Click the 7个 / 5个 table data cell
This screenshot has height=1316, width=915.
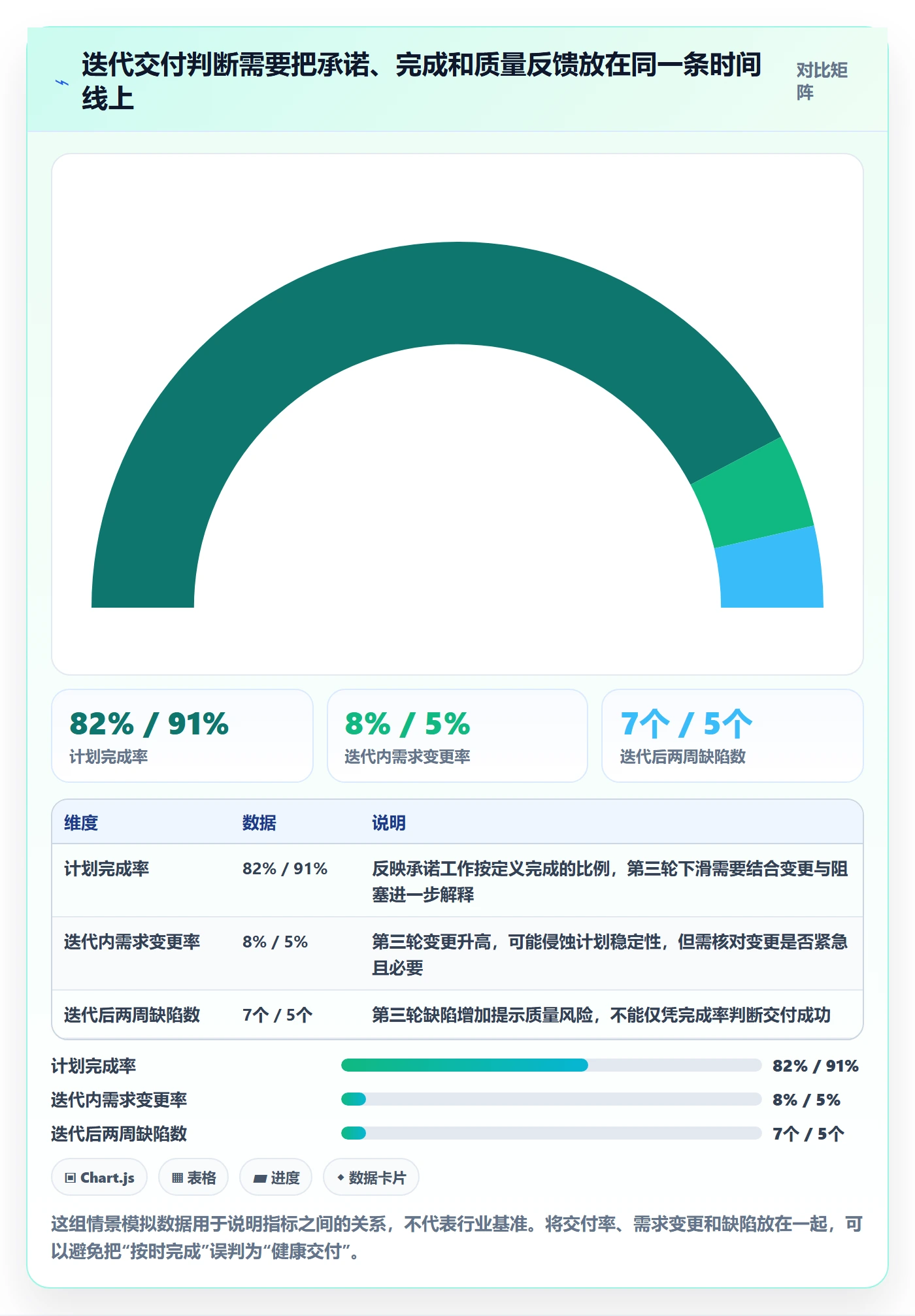[278, 1015]
